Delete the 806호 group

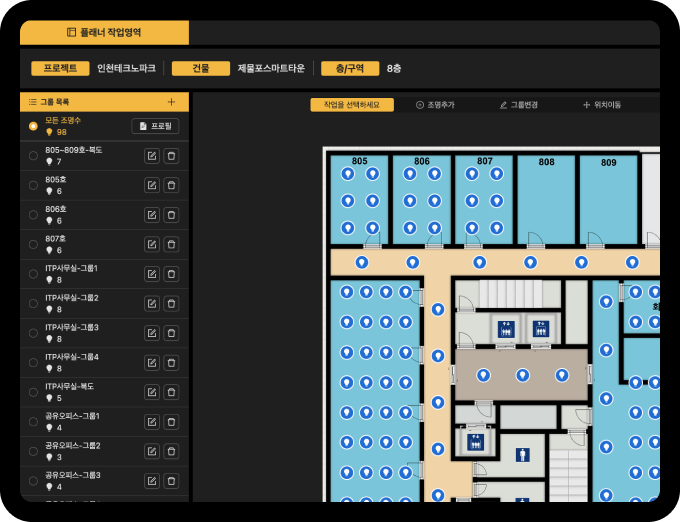tap(171, 215)
